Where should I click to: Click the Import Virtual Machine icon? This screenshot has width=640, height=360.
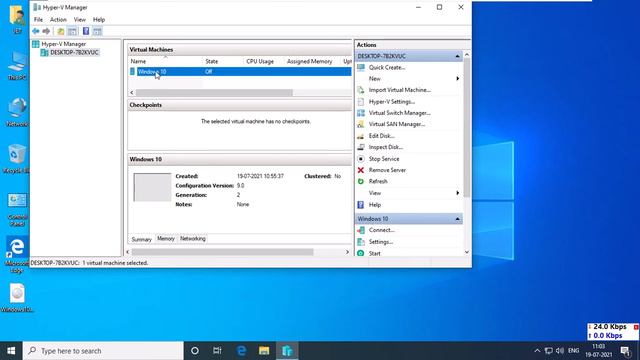[x=361, y=90]
